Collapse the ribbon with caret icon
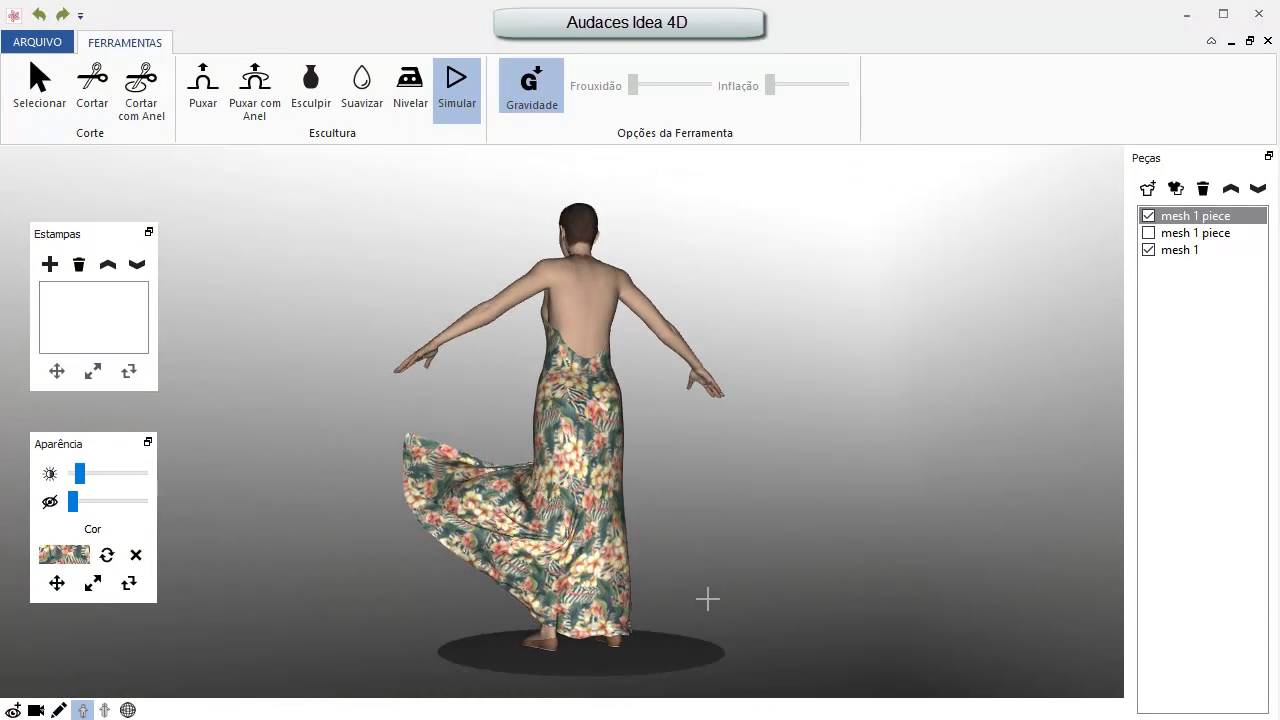The height and width of the screenshot is (720, 1280). pyautogui.click(x=1211, y=41)
